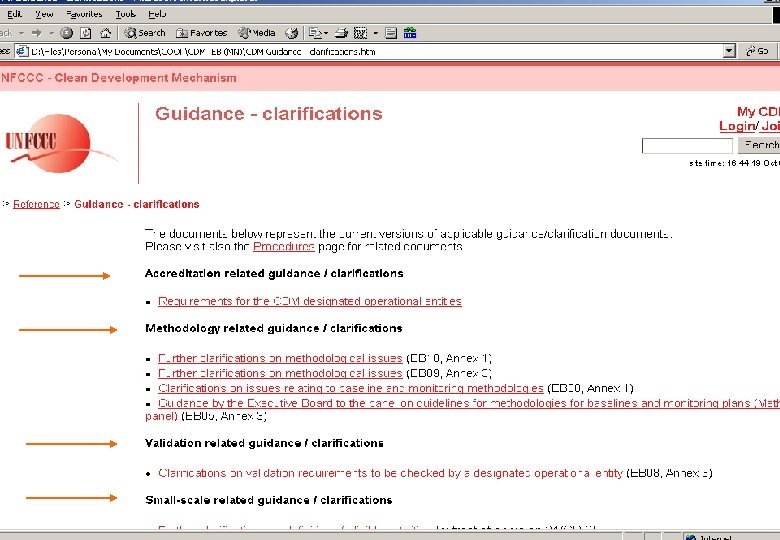Open the Edit menu
The height and width of the screenshot is (540, 780).
point(14,14)
